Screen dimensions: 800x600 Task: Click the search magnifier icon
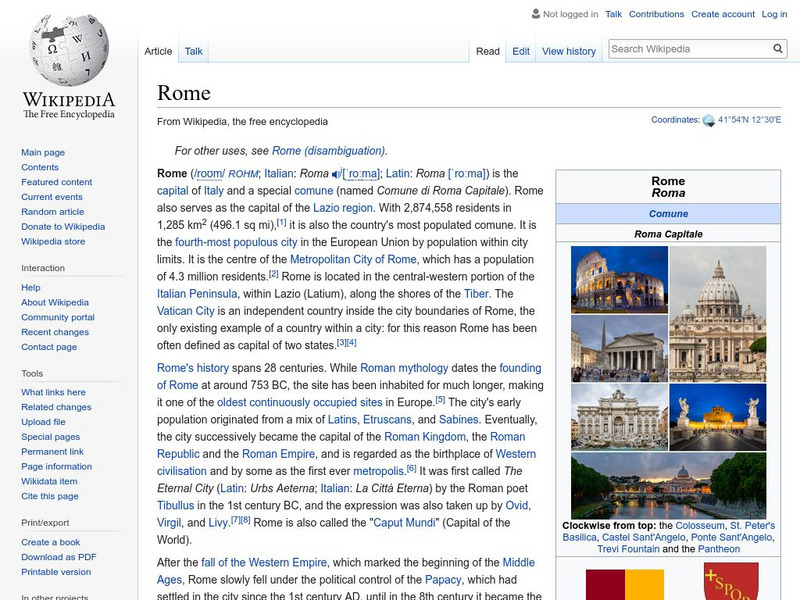click(x=778, y=49)
